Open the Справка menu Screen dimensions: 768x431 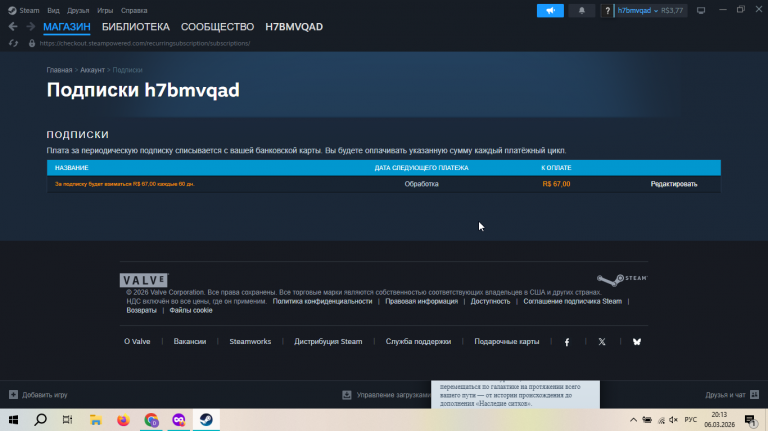click(x=134, y=10)
